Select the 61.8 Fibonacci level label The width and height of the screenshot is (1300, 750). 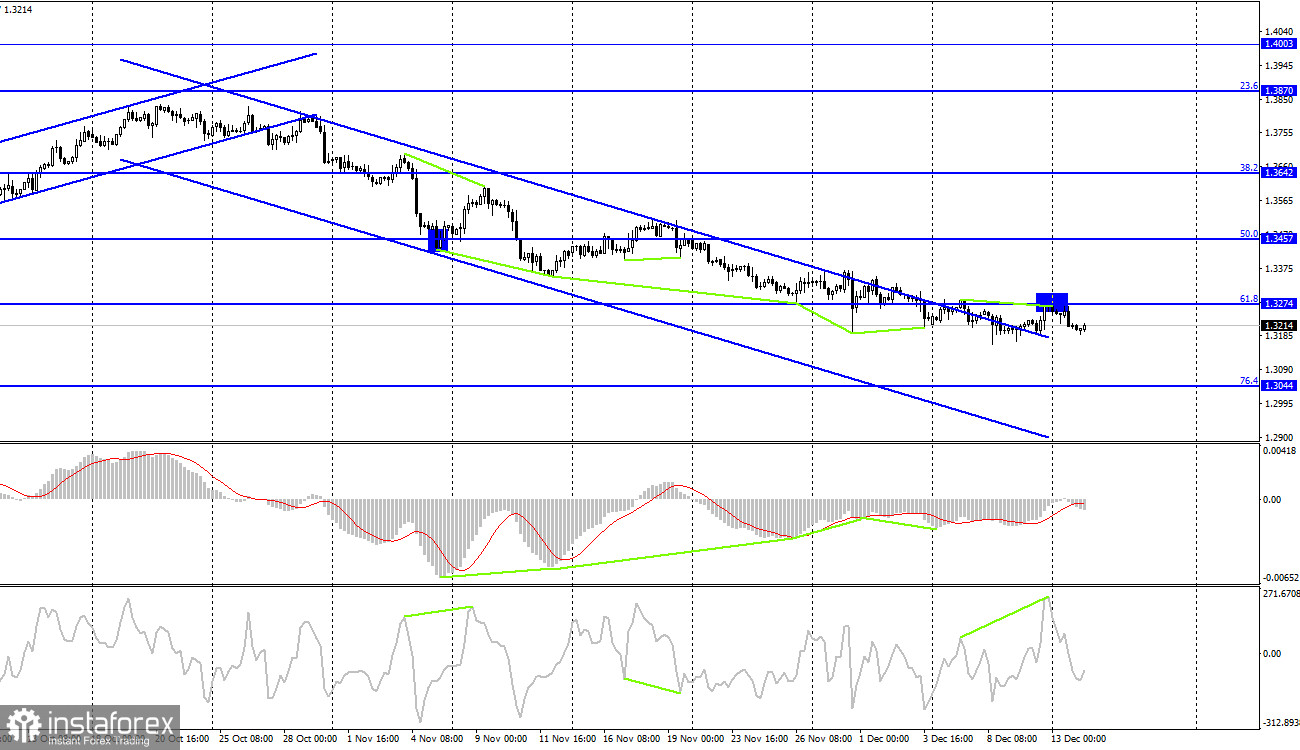(1248, 298)
